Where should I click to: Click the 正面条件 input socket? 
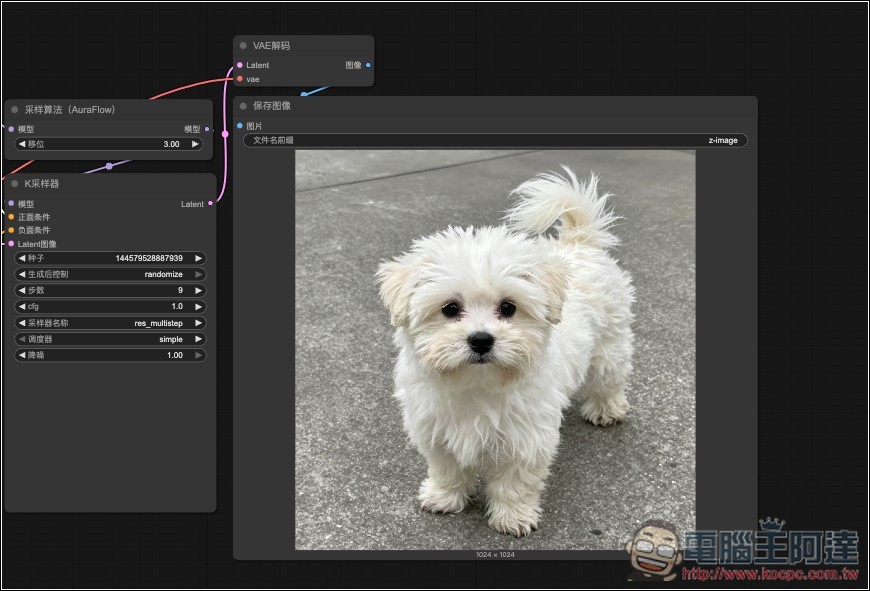(x=11, y=217)
